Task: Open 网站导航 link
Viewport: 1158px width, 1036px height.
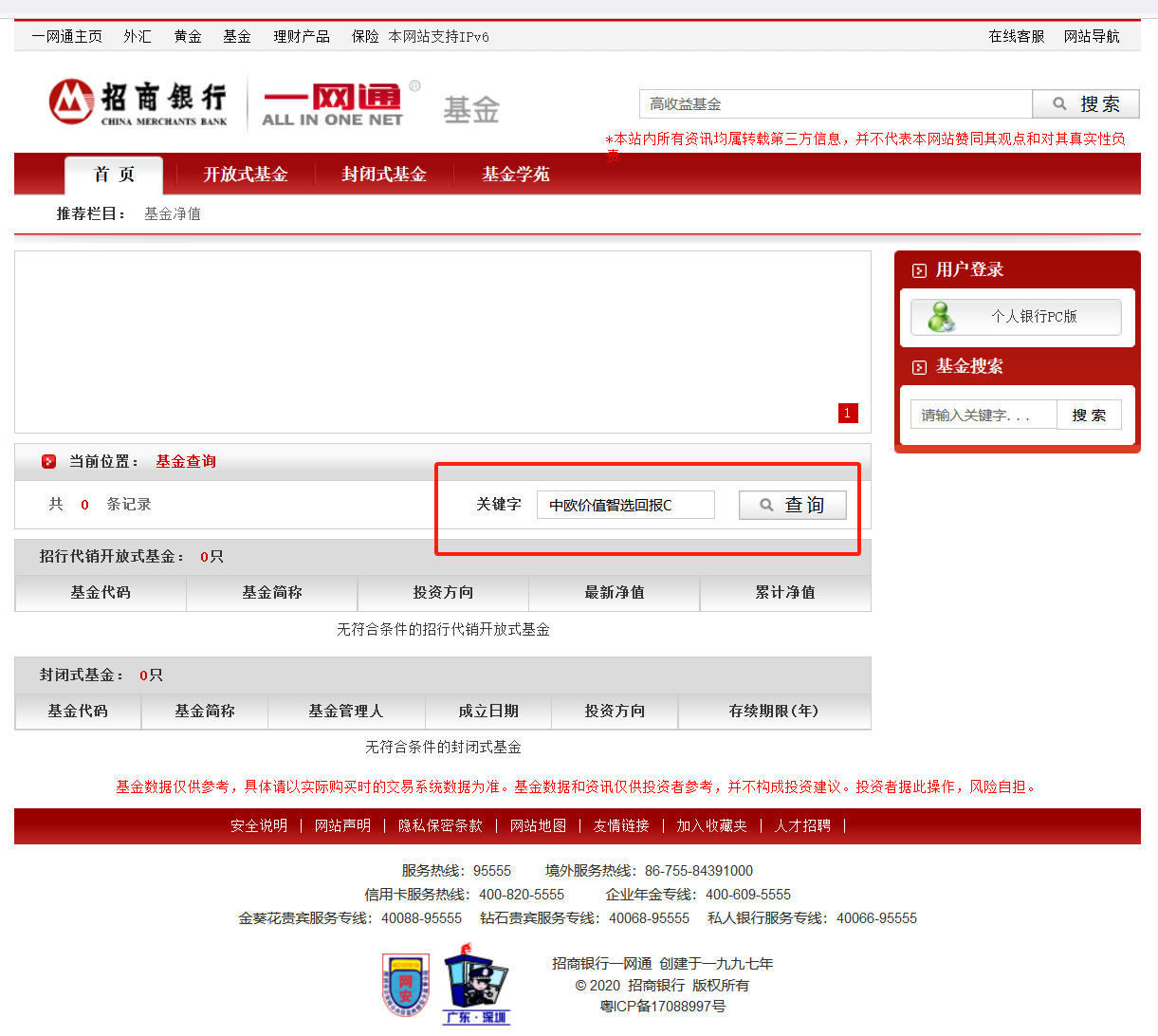Action: pos(1092,36)
